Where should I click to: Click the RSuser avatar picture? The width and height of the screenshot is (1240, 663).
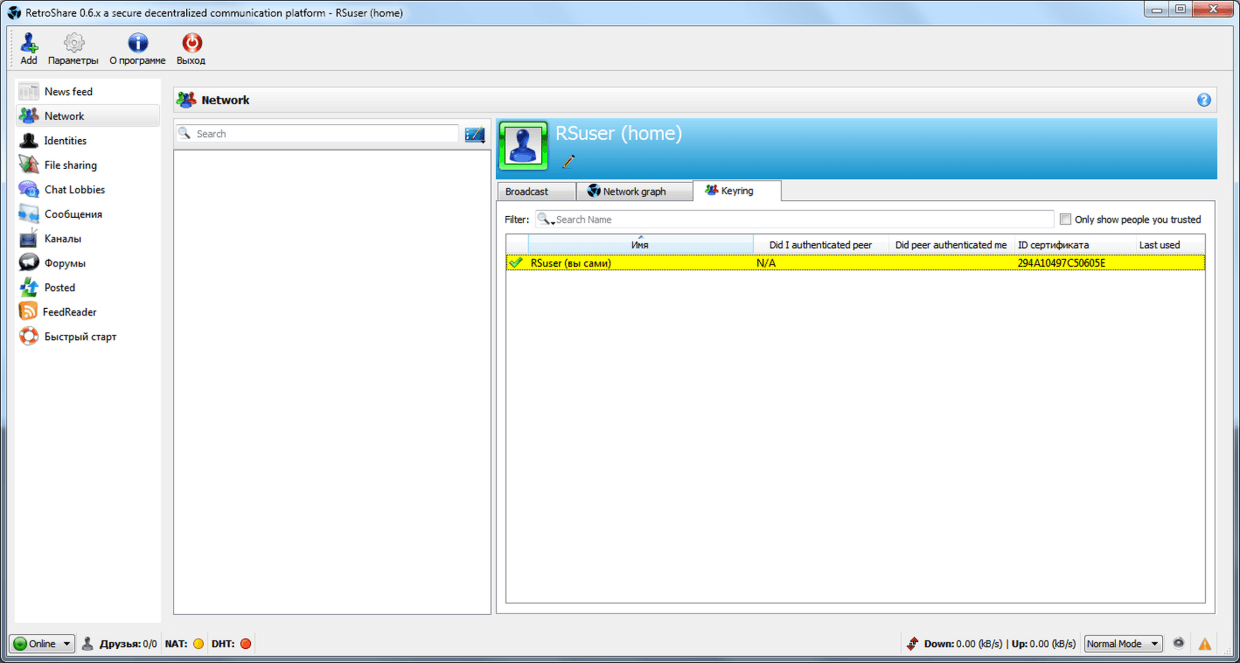point(523,147)
